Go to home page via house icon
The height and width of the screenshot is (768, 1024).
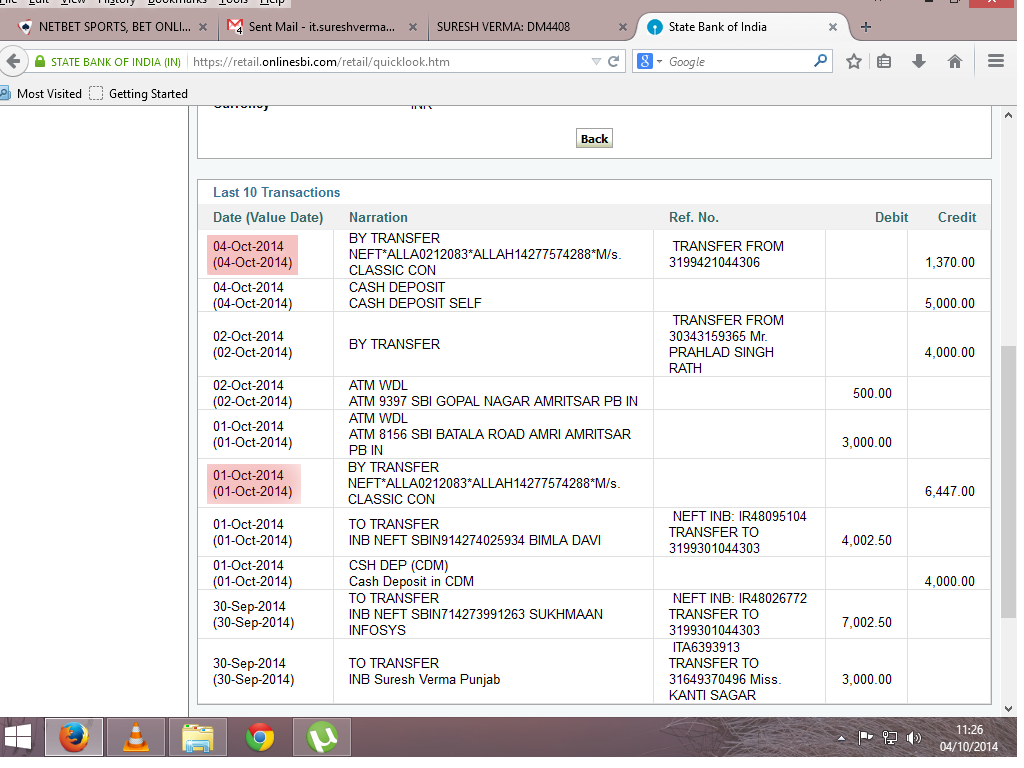pyautogui.click(x=955, y=61)
